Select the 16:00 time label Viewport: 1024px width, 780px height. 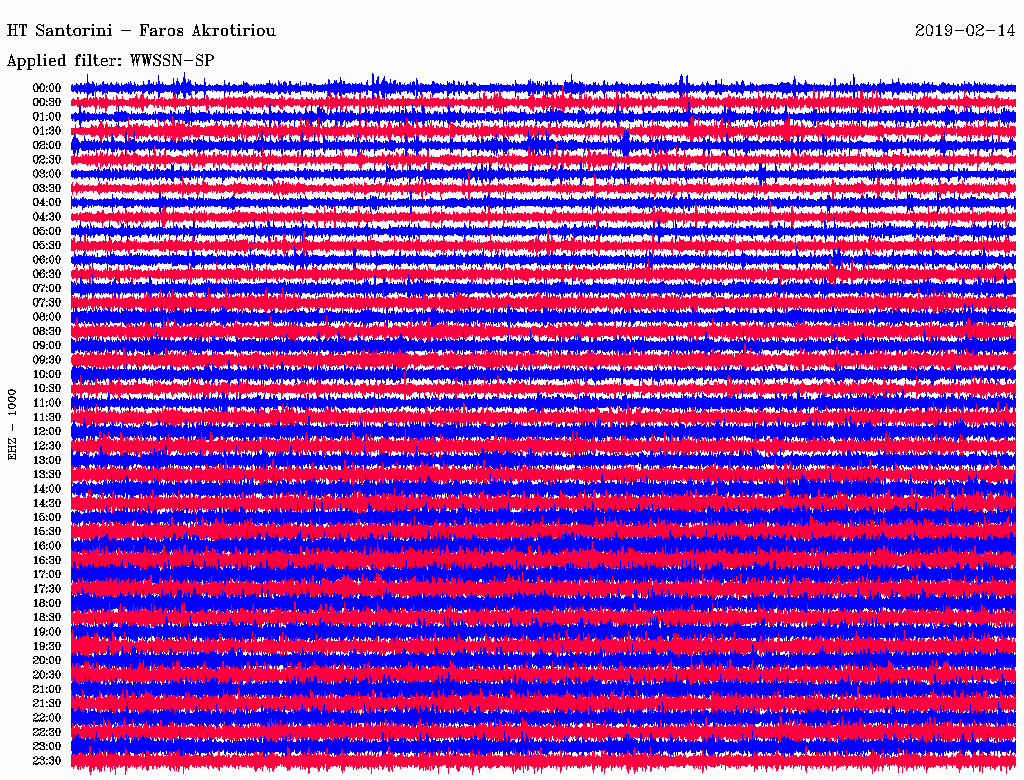[47, 546]
